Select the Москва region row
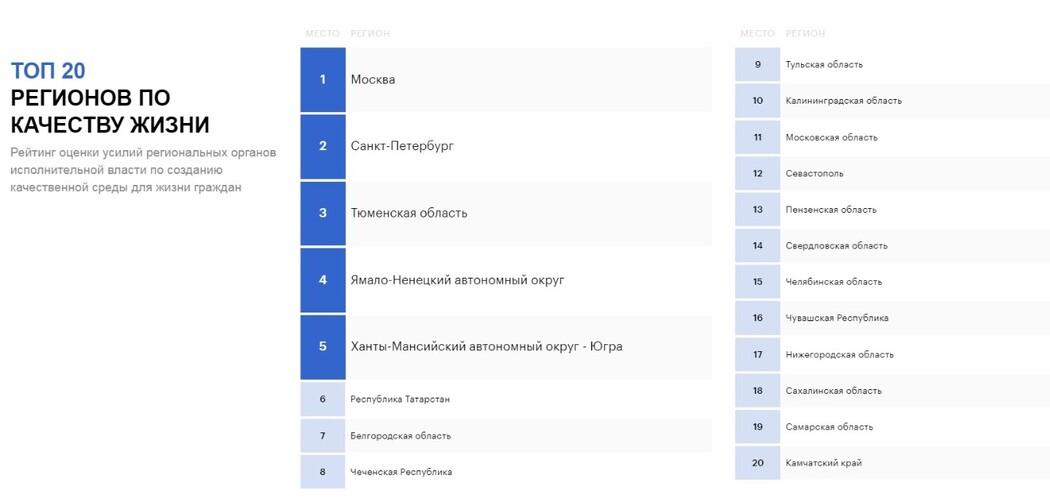Image resolution: width=1050 pixels, height=499 pixels. [x=506, y=80]
